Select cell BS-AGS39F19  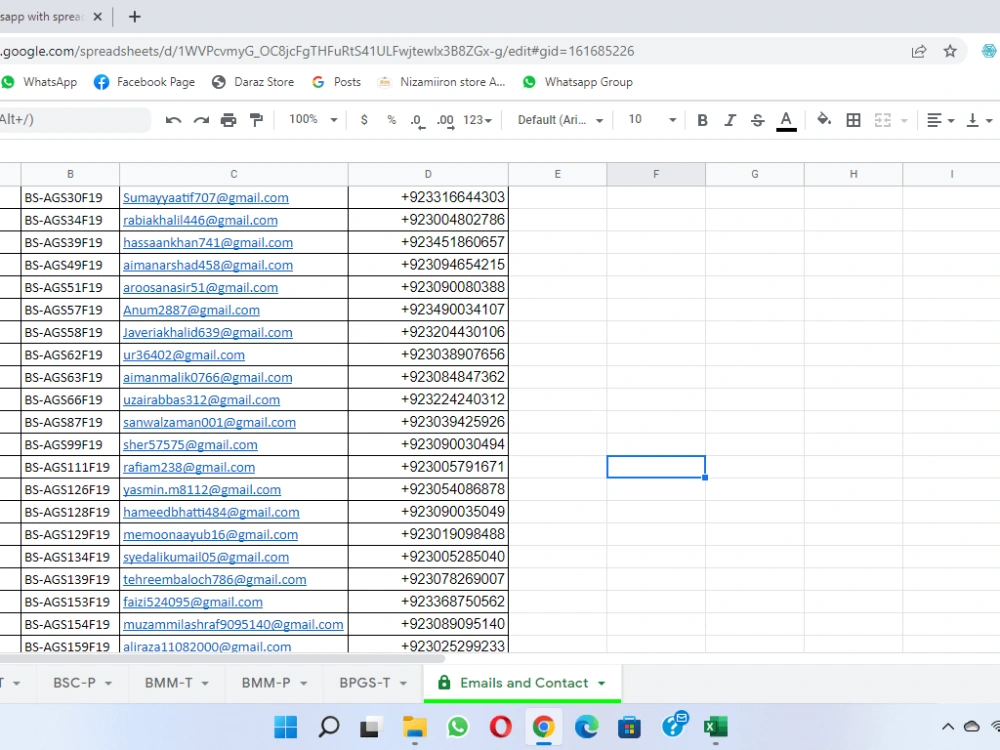click(x=70, y=242)
